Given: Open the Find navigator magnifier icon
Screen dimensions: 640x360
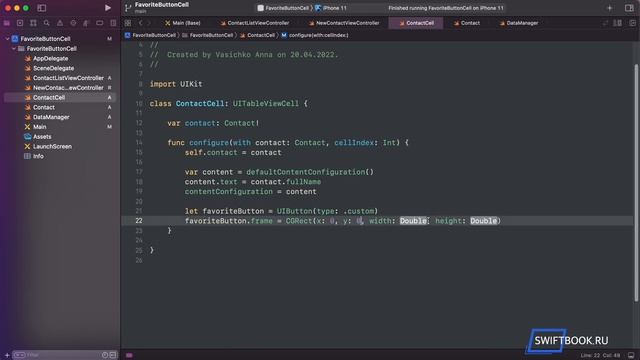Looking at the screenshot, I should click(x=47, y=23).
